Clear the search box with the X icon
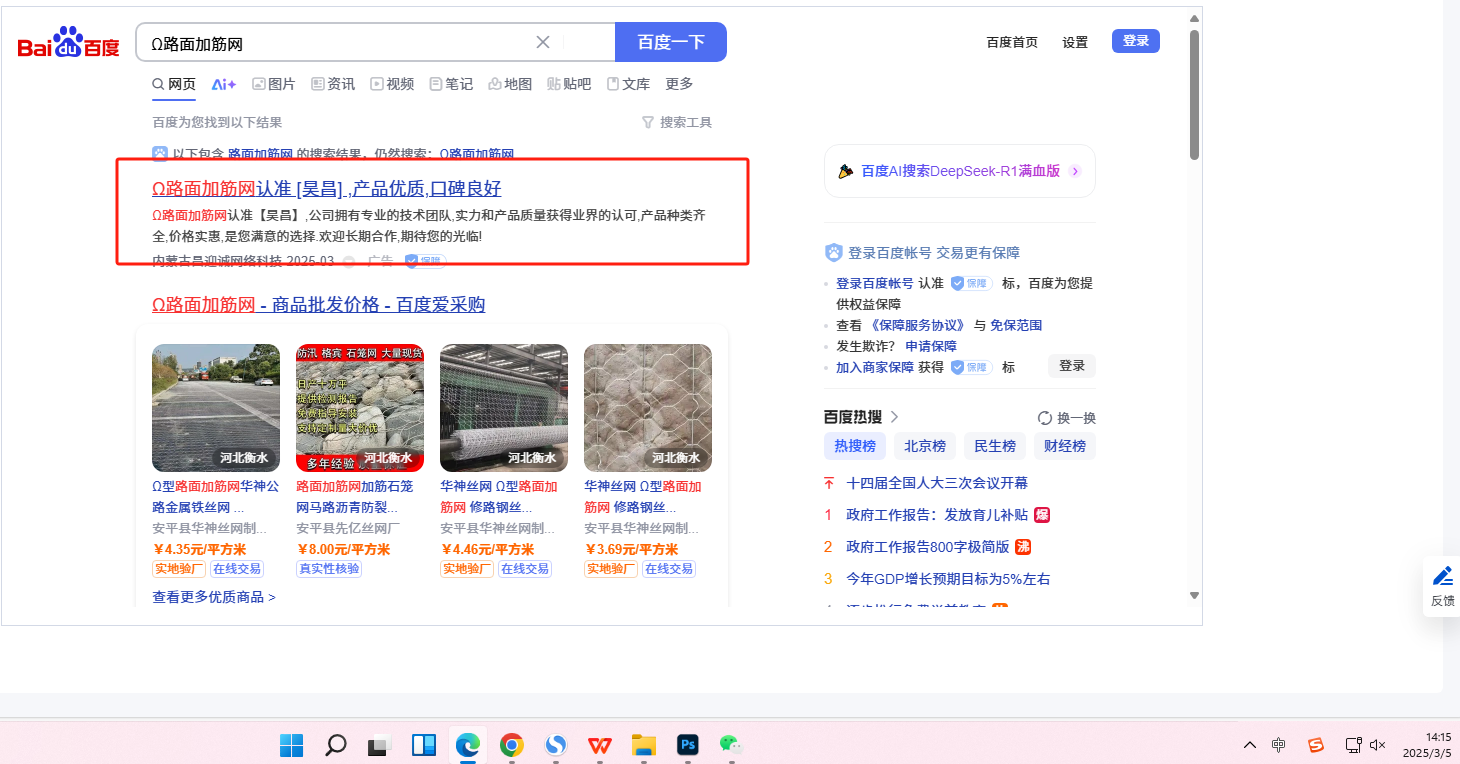This screenshot has height=764, width=1460. click(x=543, y=42)
